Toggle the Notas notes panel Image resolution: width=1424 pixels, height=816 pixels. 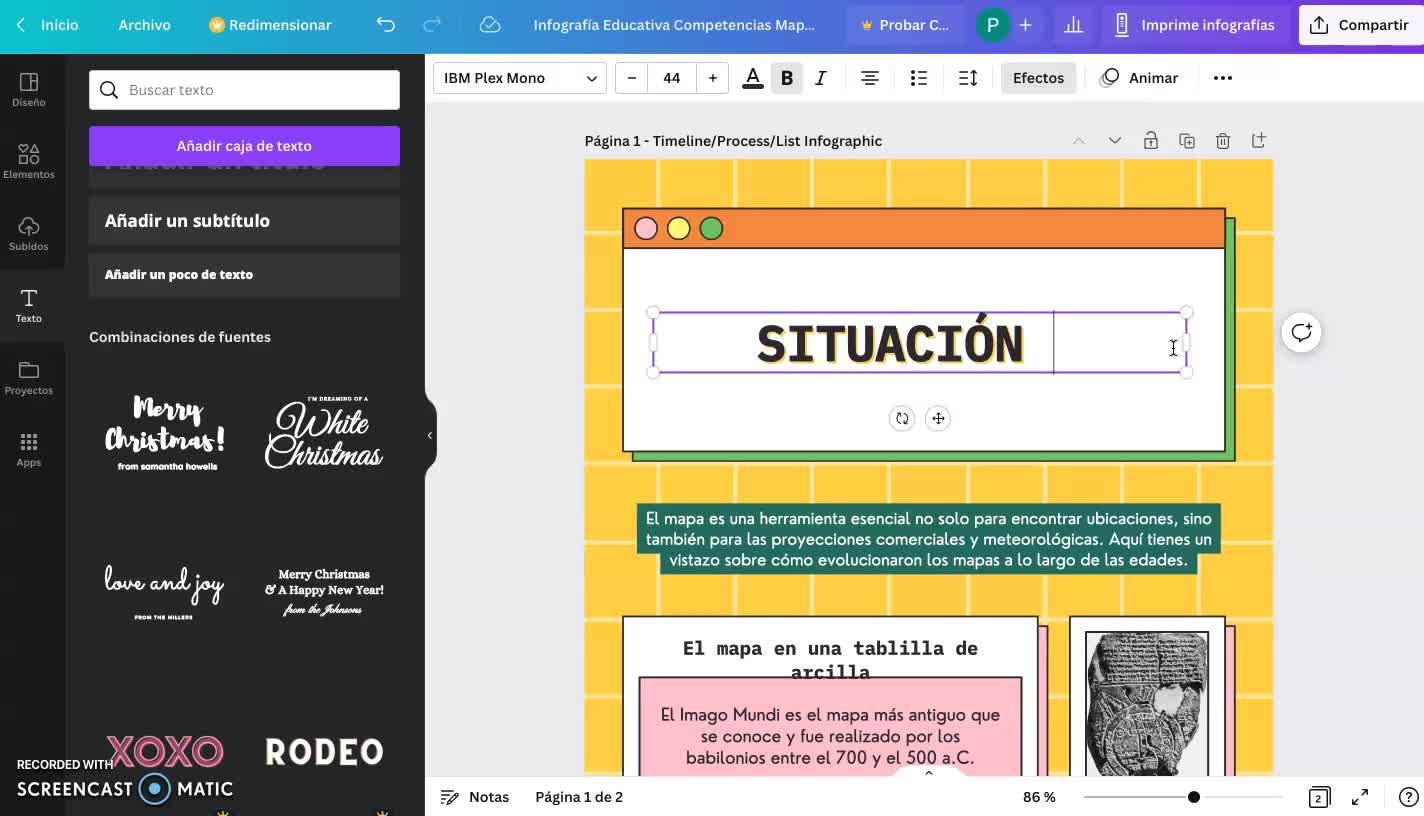tap(476, 797)
